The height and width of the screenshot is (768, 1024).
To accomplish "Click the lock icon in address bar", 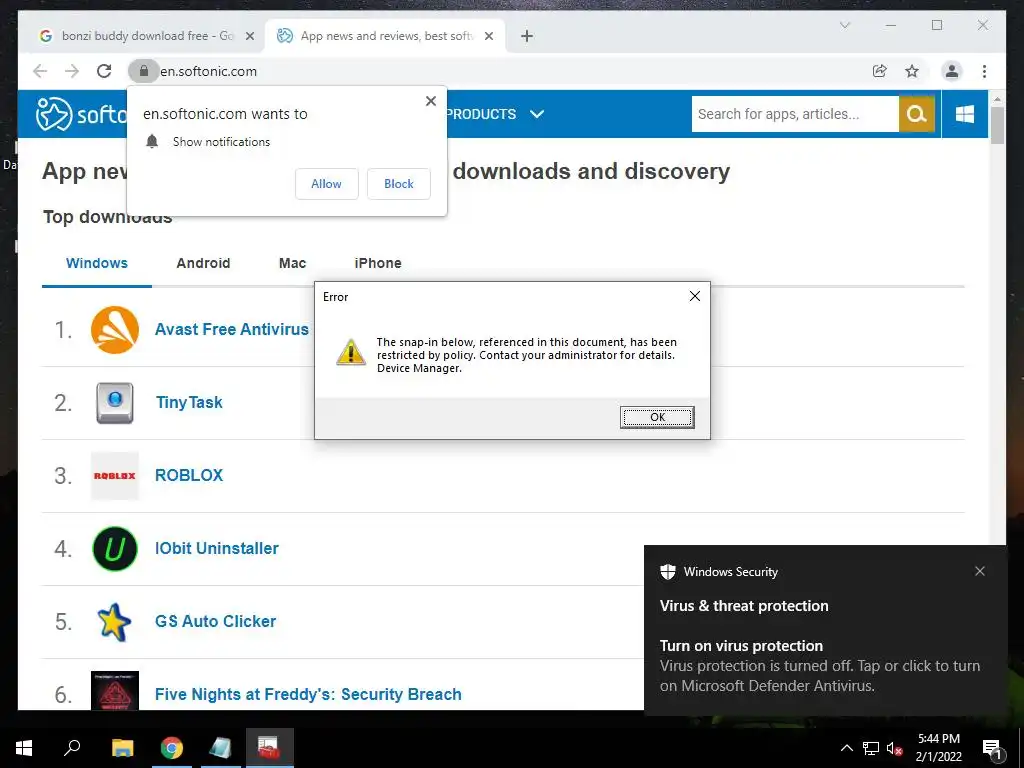I will click(144, 71).
